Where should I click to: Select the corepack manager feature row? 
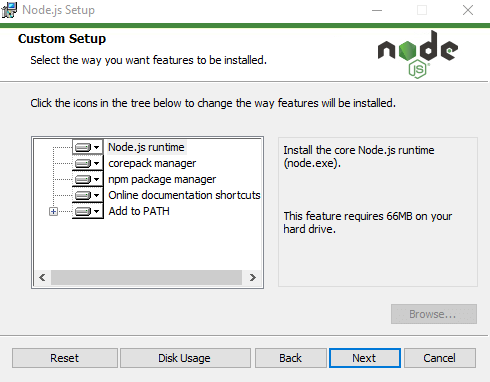click(152, 163)
